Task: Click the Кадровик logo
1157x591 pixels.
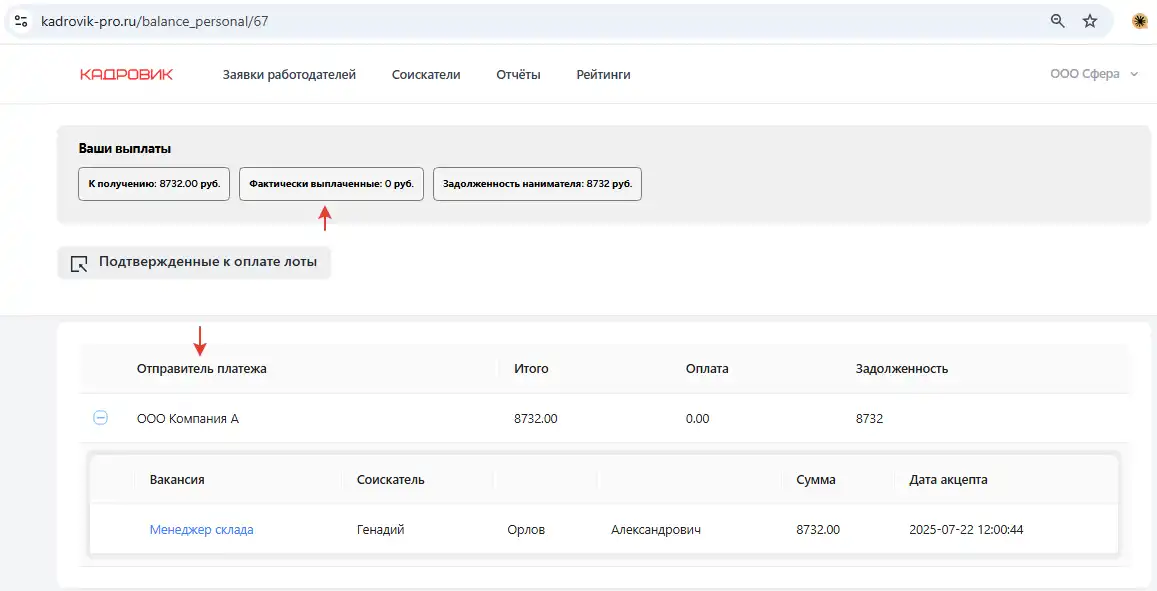Action: click(126, 74)
